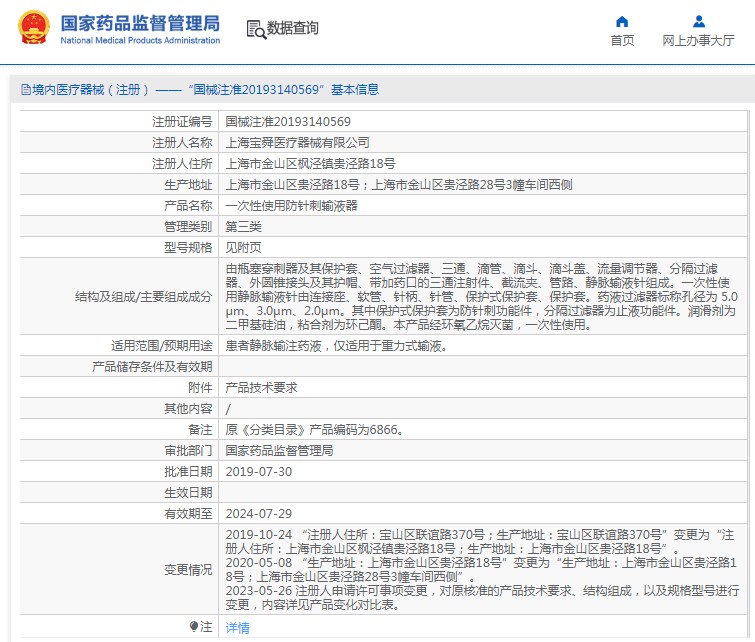The image size is (755, 642).
Task: Select 产品技术要求 attachment value
Action: click(x=261, y=388)
